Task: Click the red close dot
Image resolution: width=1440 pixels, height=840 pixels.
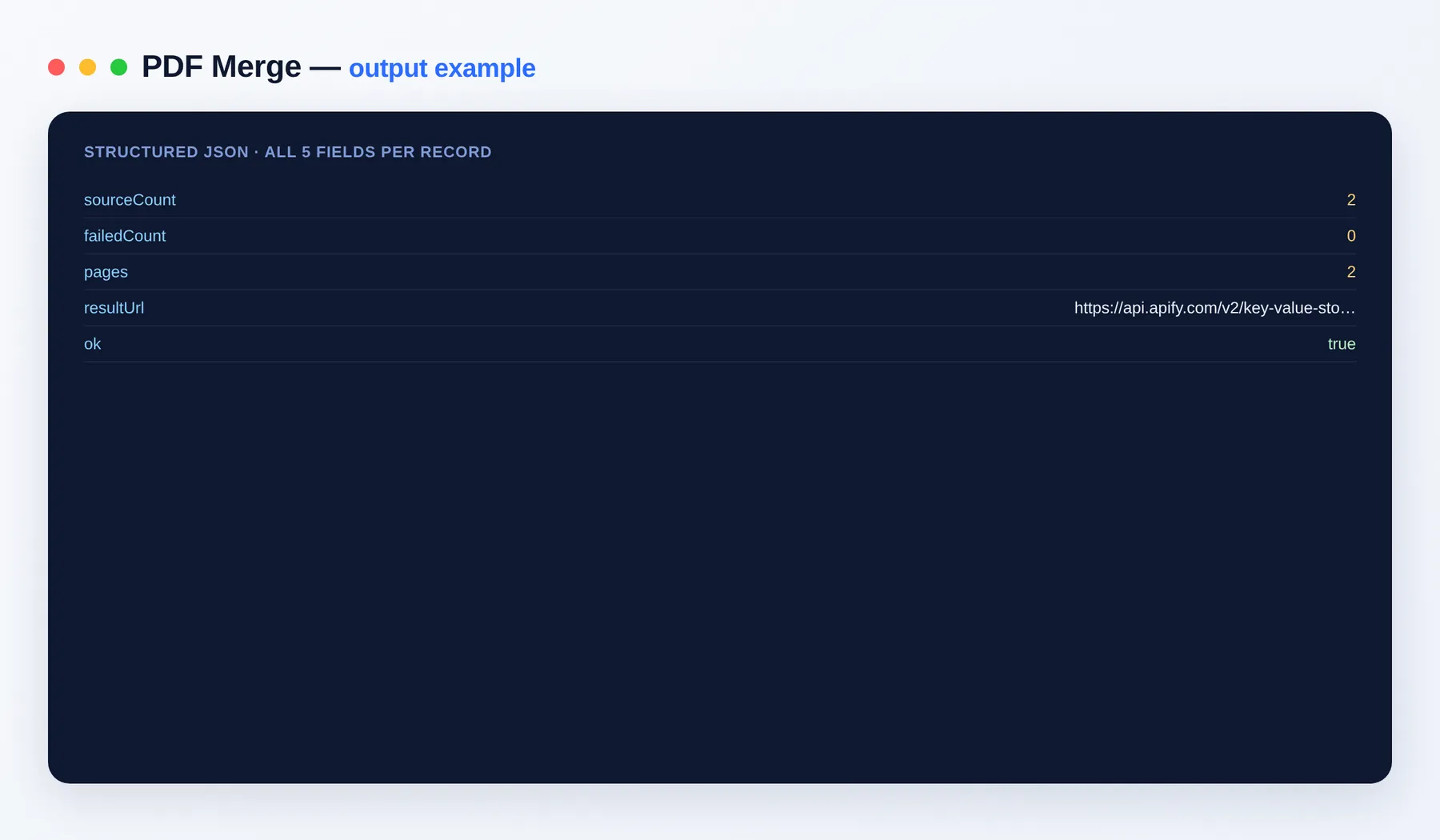Action: (x=56, y=67)
